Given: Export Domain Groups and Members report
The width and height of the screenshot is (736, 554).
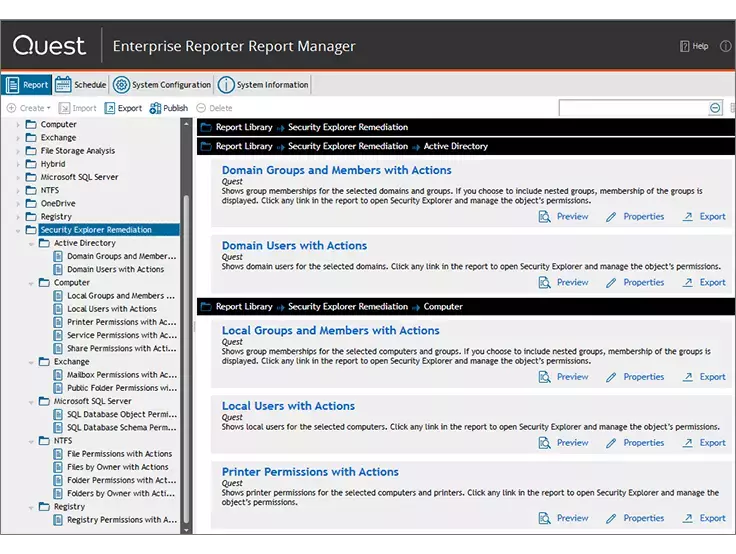Looking at the screenshot, I should point(704,216).
